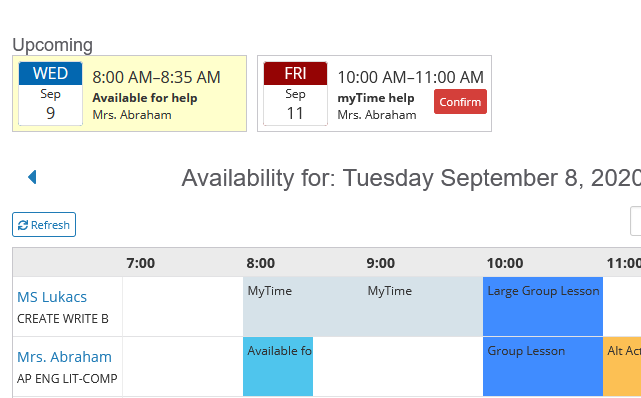Viewport: 641px width, 398px height.
Task: Click the partially visible box right of Refresh row
Action: [636, 221]
